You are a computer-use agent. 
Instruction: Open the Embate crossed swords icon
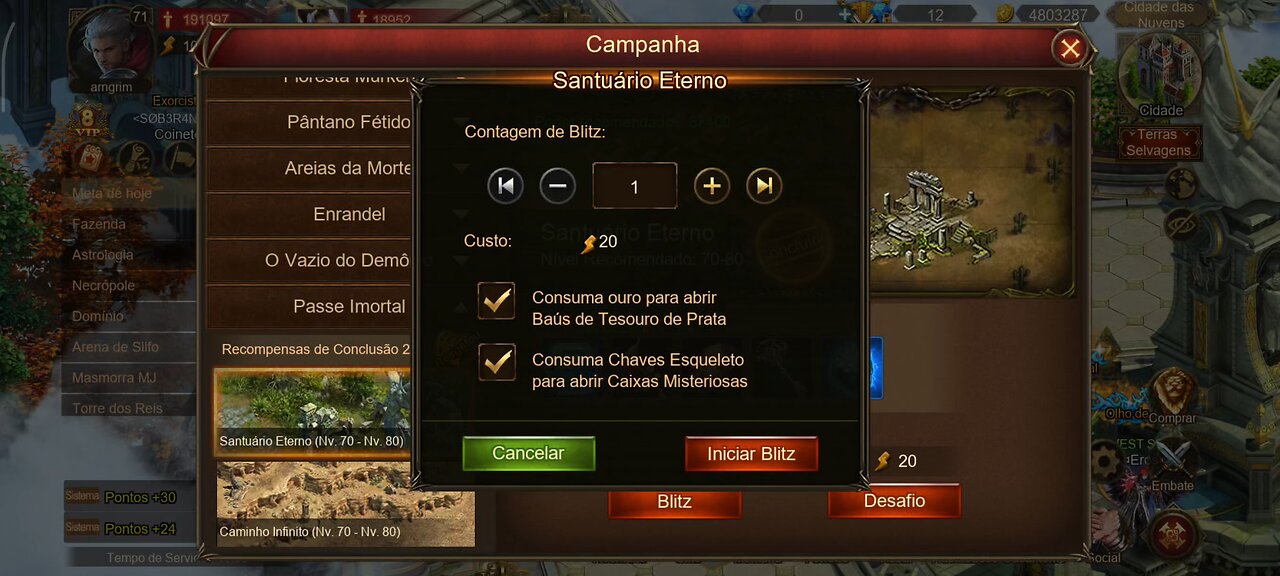[x=1172, y=463]
